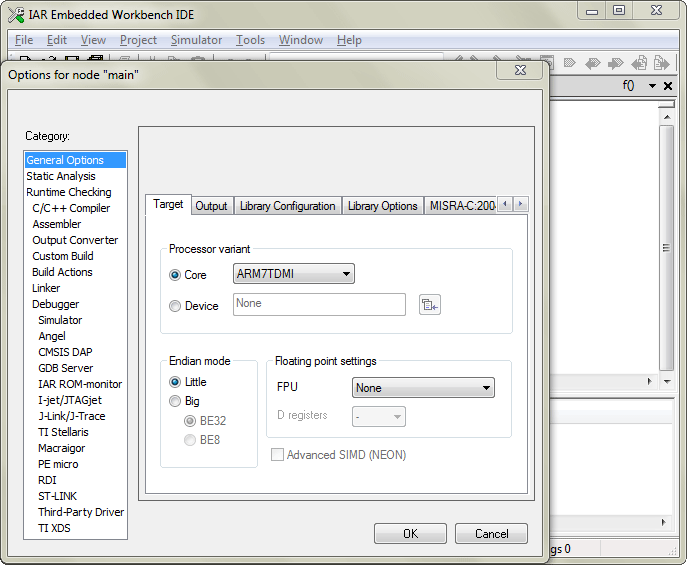Screen dimensions: 687x565
Task: Click the left-pointing tag icon in the toolbar
Action: point(593,63)
